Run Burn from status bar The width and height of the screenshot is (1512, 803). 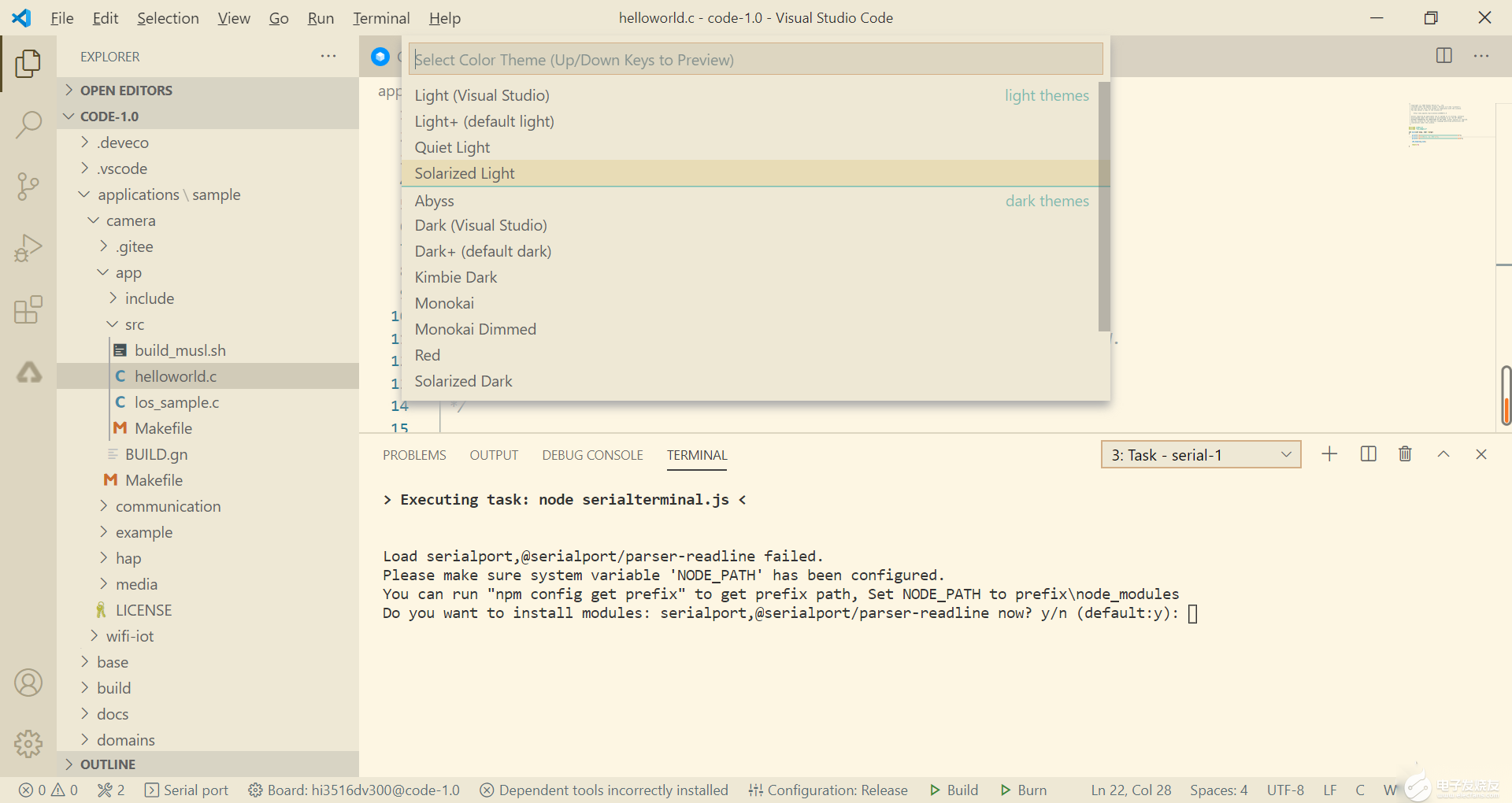click(1024, 790)
